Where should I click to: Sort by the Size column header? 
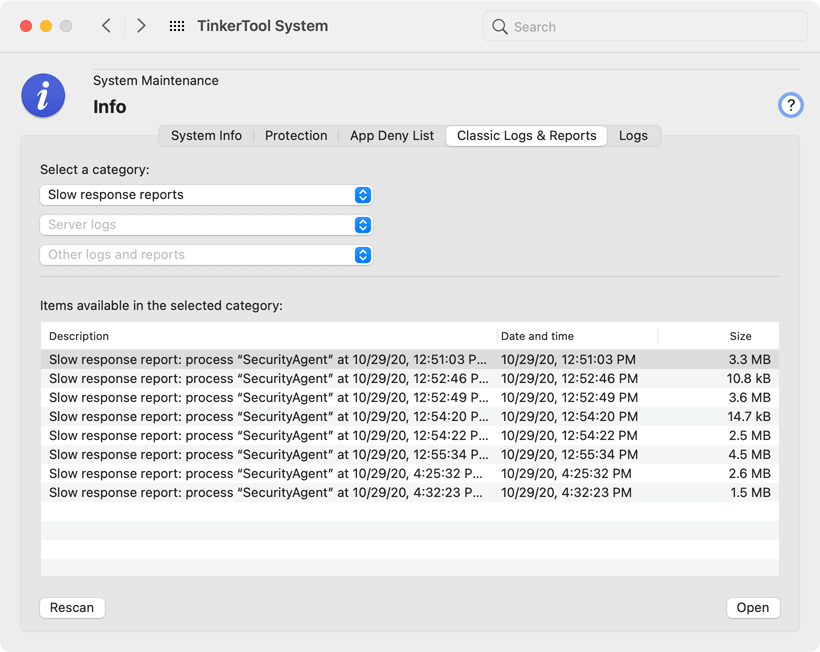[x=718, y=336]
